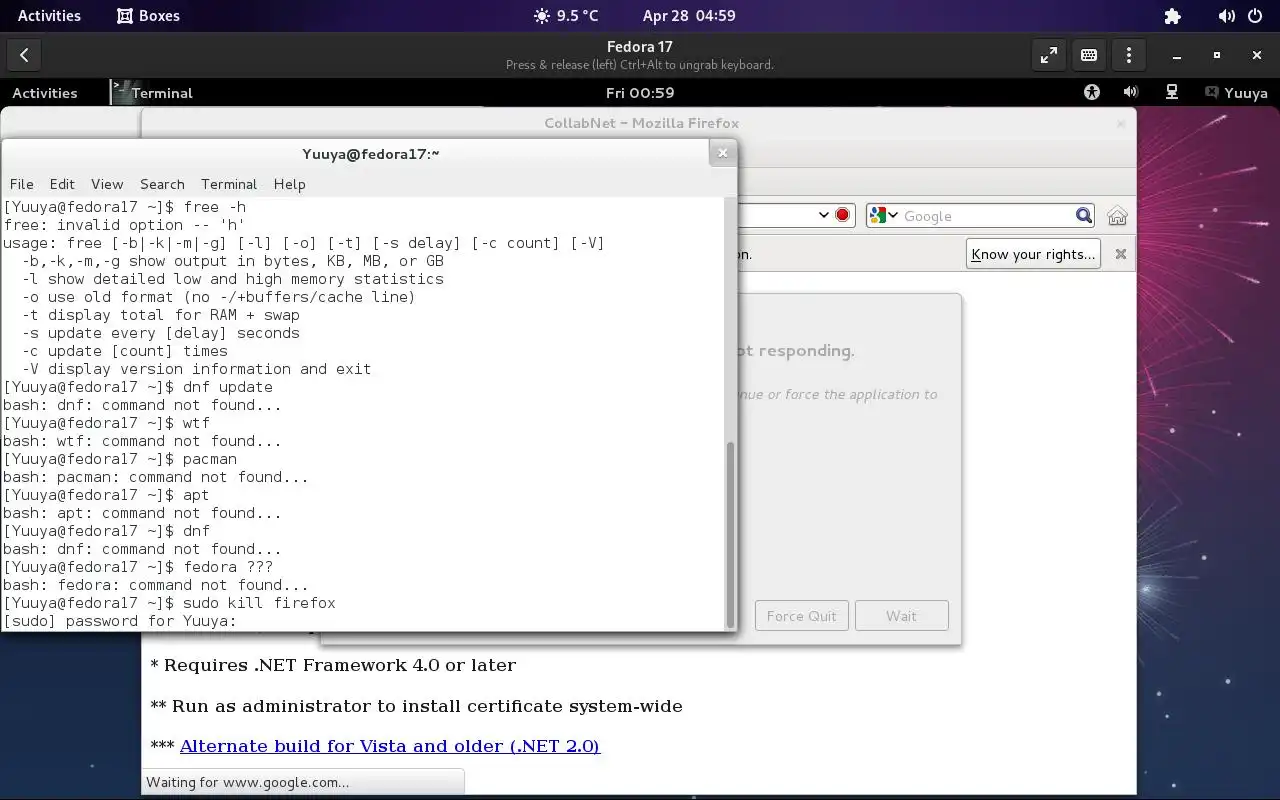Screen dimensions: 1280x800
Task: Click 'Fedora 17' Boxes title
Action: pyautogui.click(x=640, y=46)
